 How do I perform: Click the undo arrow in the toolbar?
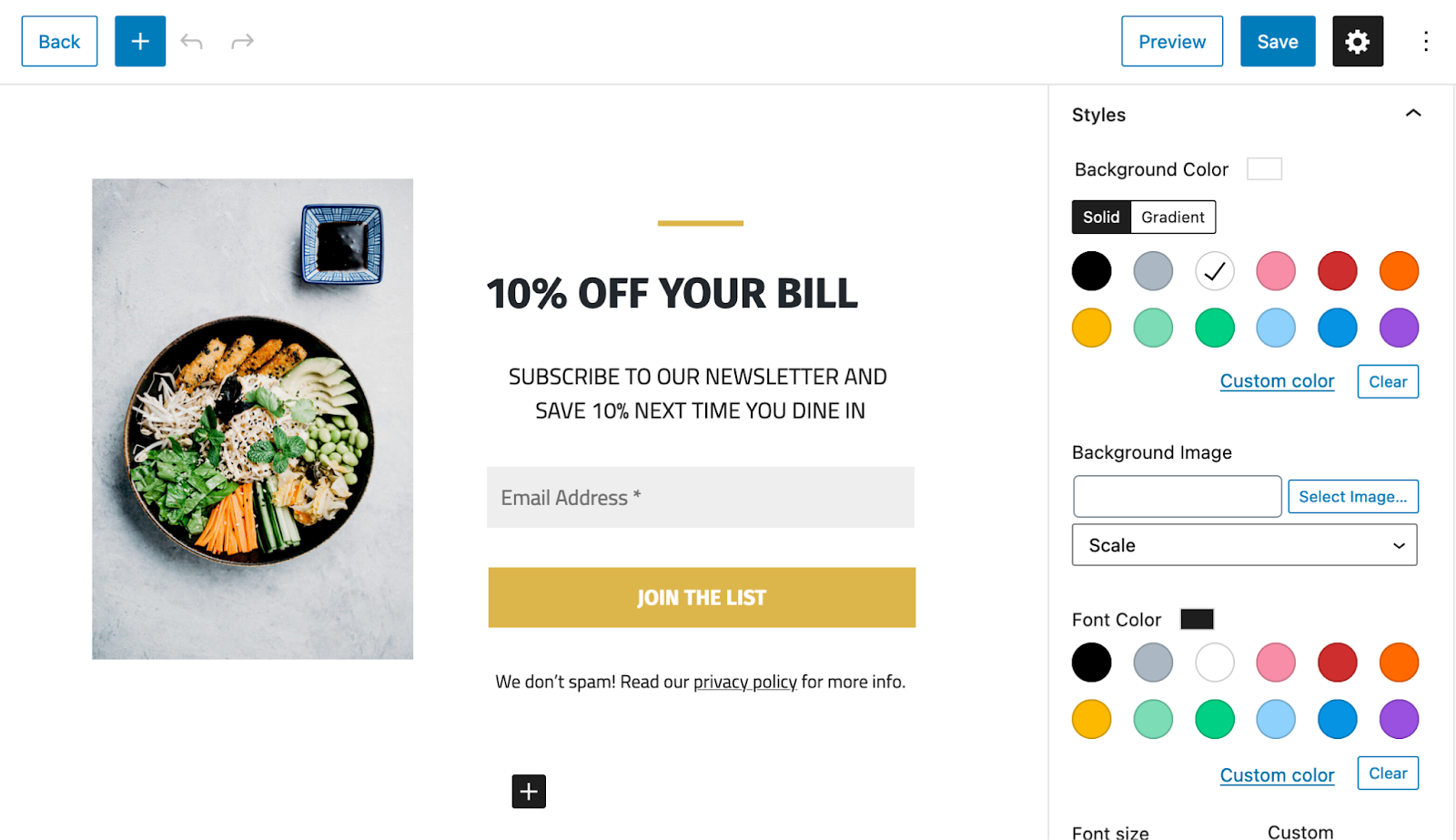pyautogui.click(x=191, y=41)
